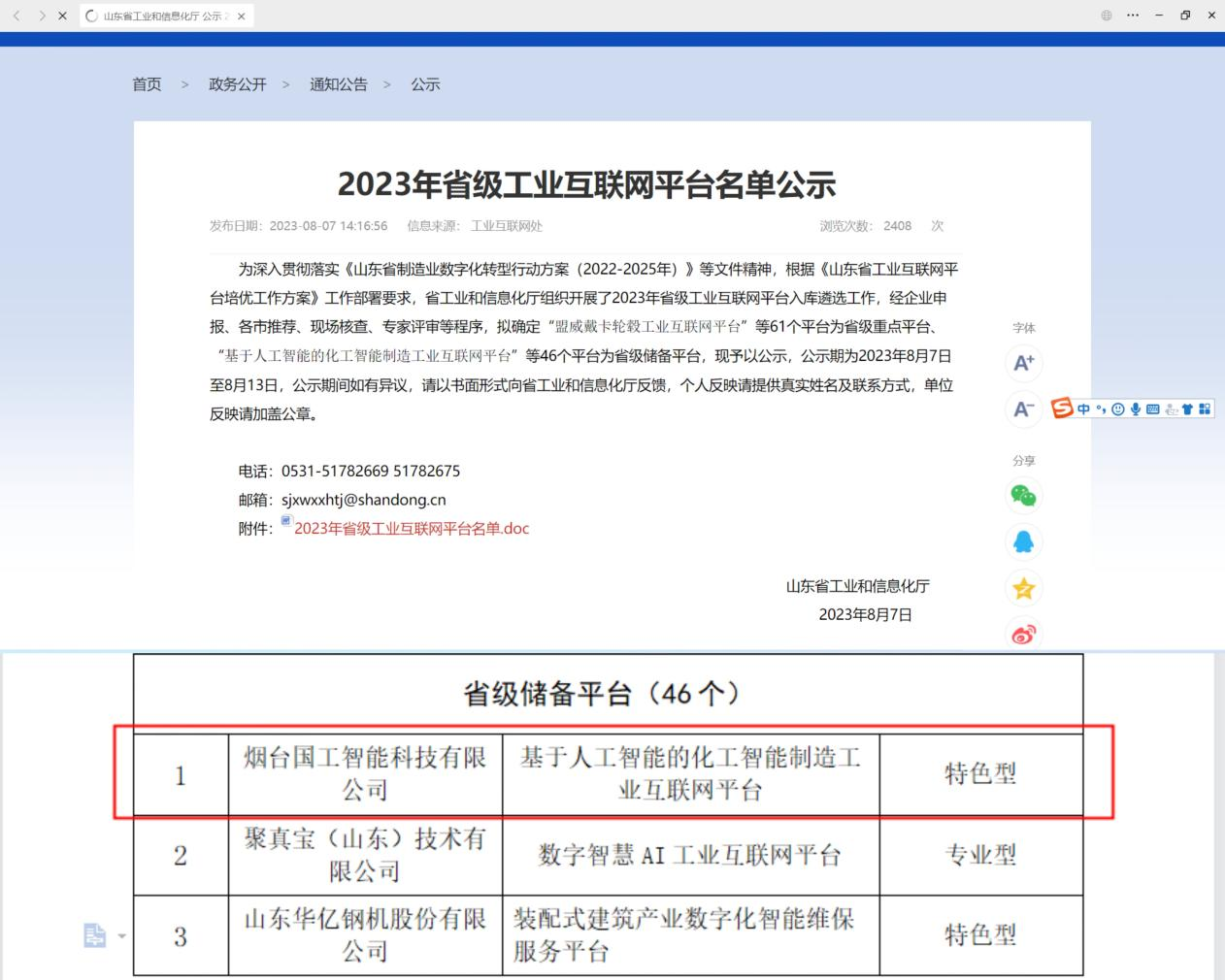Screen dimensions: 1225x980
Task: Increase font size with the A+ button
Action: (1023, 363)
